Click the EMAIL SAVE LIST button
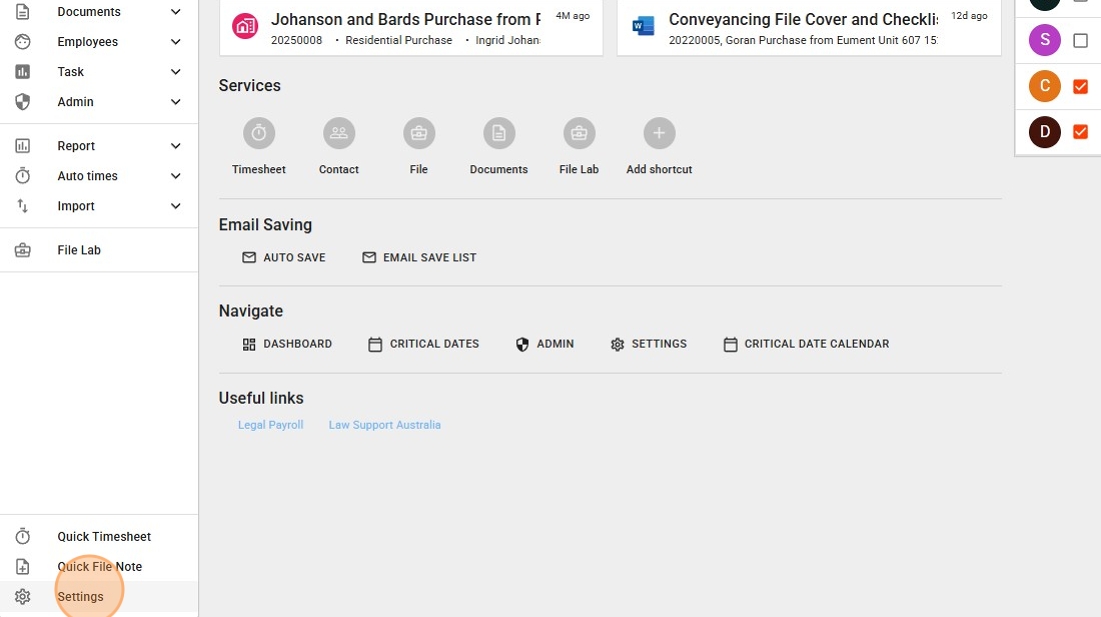Viewport: 1101px width, 617px height. click(419, 258)
